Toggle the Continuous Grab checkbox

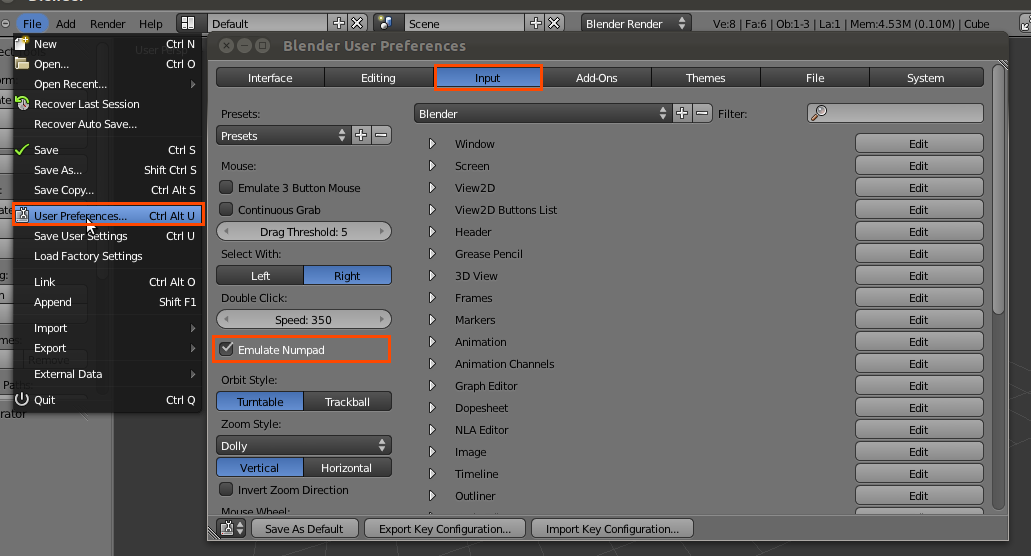[227, 210]
